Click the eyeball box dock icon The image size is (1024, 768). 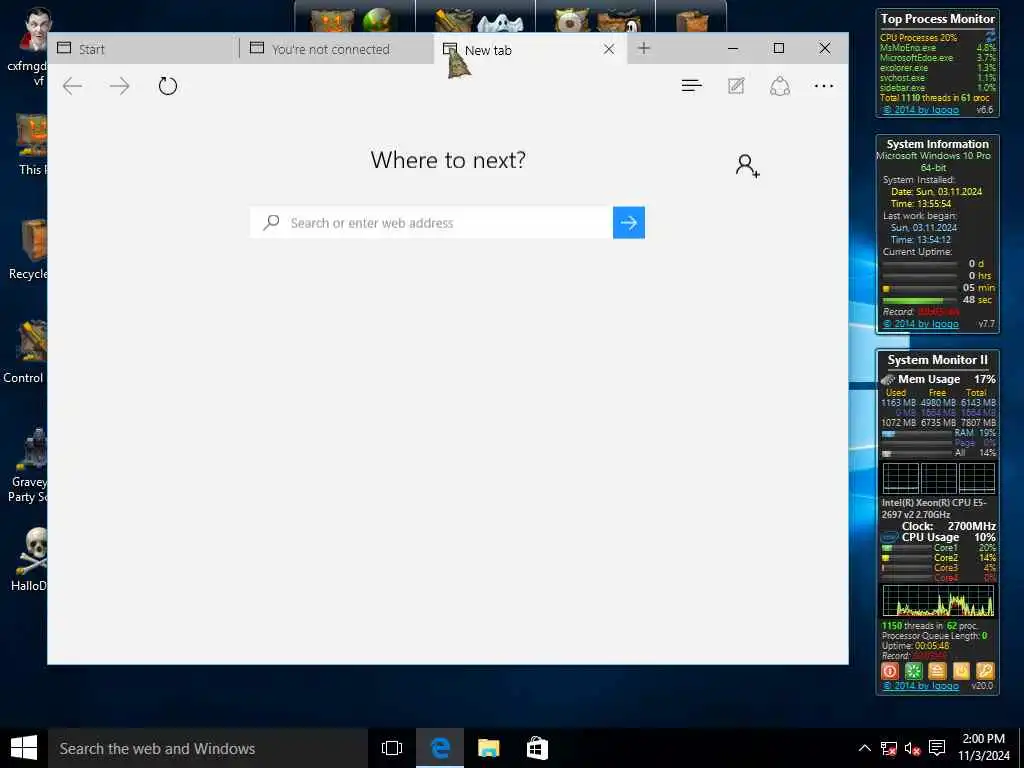click(571, 20)
